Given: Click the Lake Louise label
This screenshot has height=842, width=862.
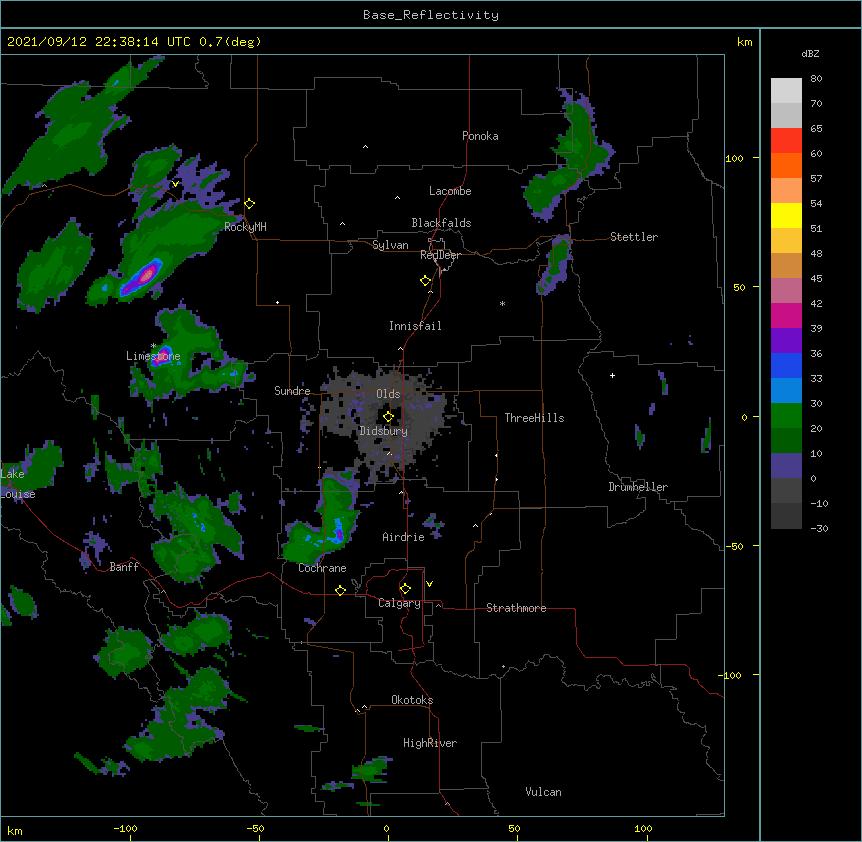Looking at the screenshot, I should coord(18,484).
